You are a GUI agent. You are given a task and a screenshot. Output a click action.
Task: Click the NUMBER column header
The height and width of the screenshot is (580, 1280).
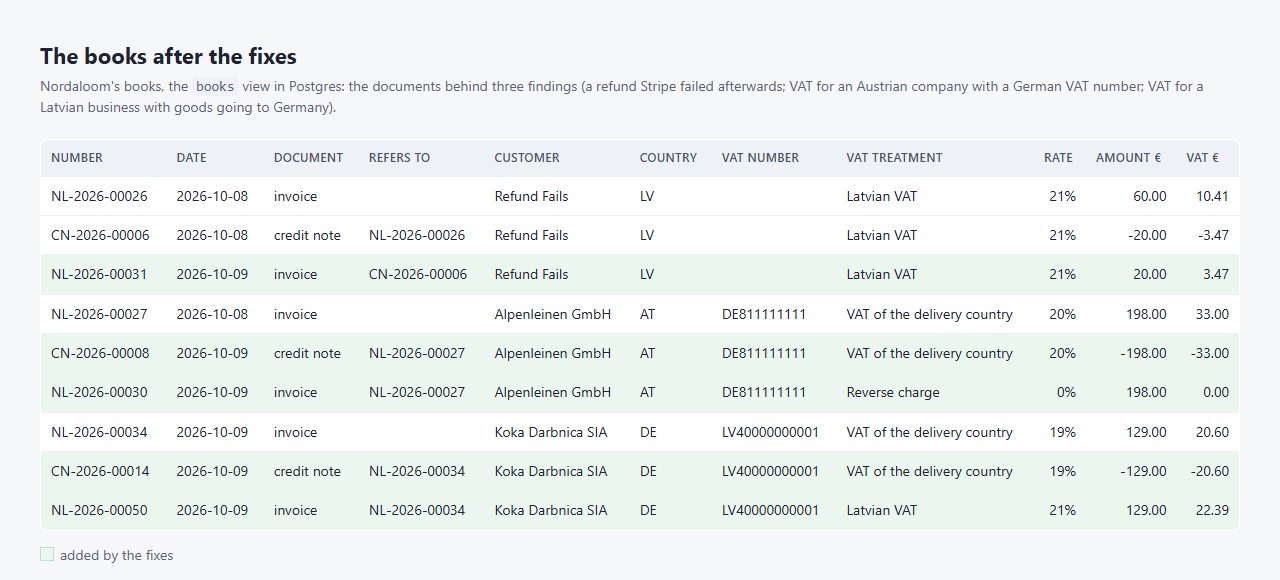coord(77,158)
